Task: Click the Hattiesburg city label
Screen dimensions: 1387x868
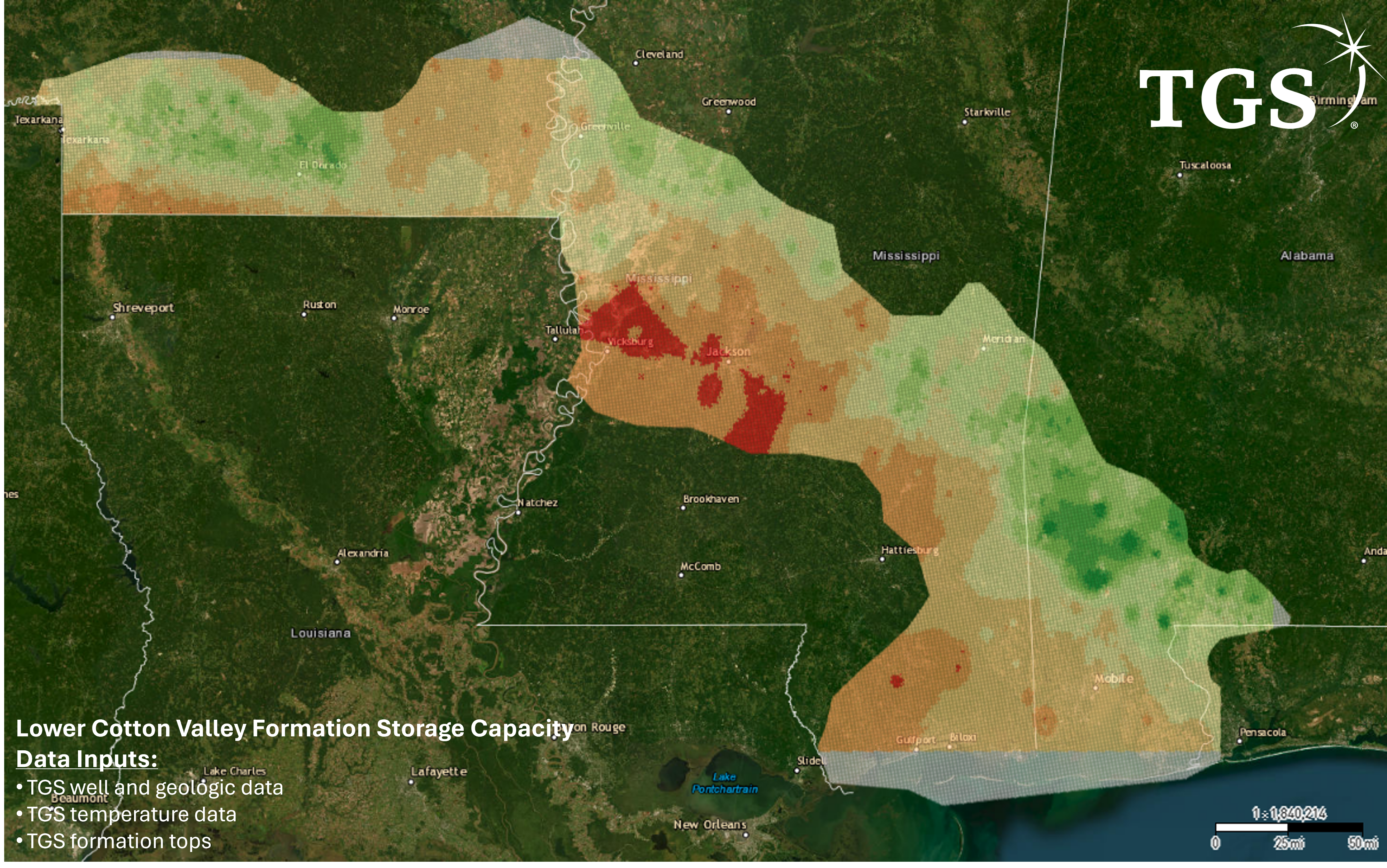Action: pos(910,550)
